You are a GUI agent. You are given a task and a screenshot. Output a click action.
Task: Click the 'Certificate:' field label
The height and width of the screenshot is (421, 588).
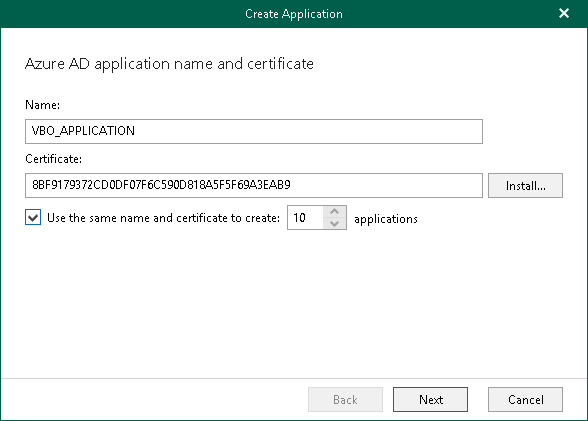[x=53, y=159]
